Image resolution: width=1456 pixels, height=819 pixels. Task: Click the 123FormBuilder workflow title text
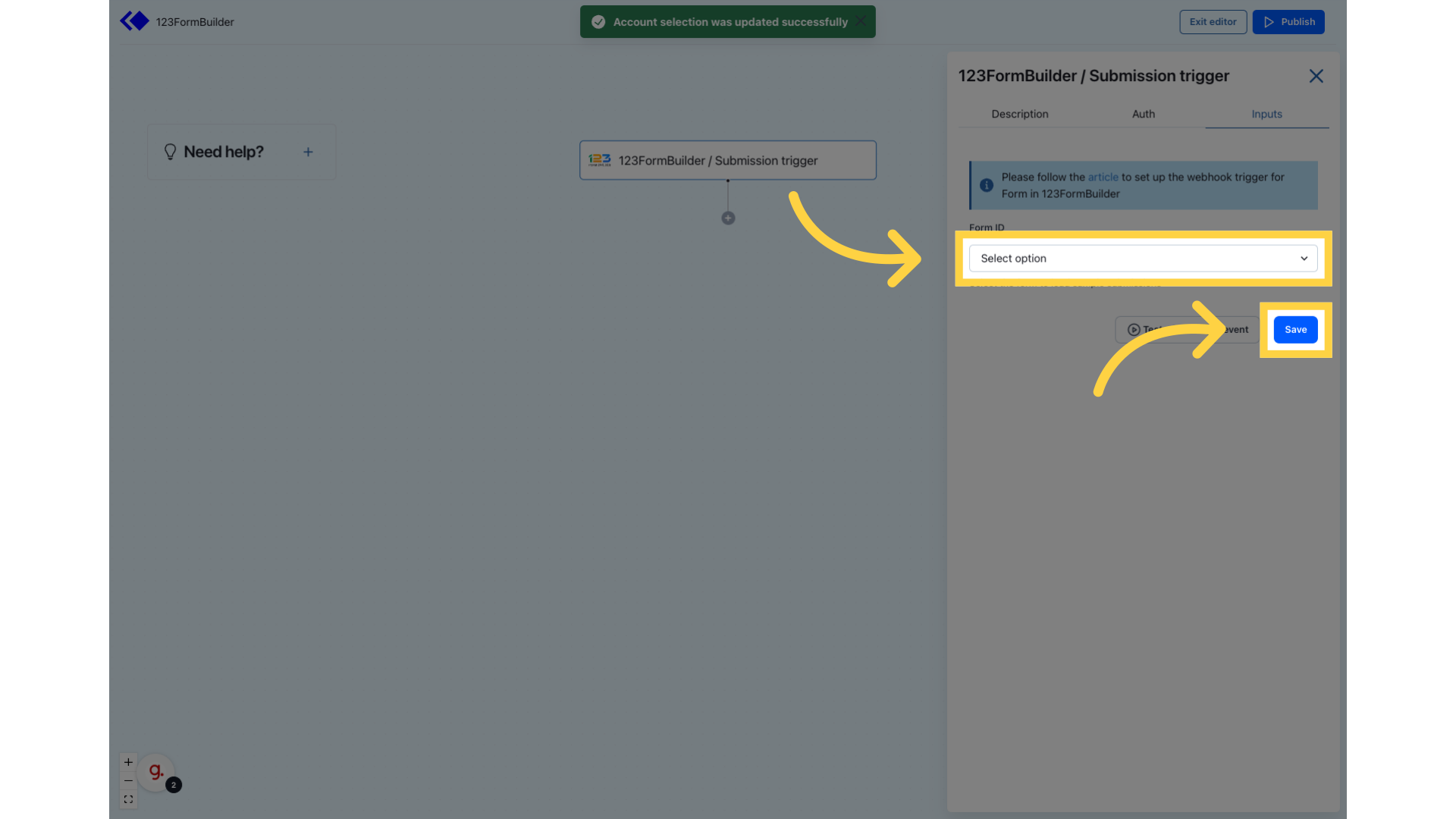[195, 22]
